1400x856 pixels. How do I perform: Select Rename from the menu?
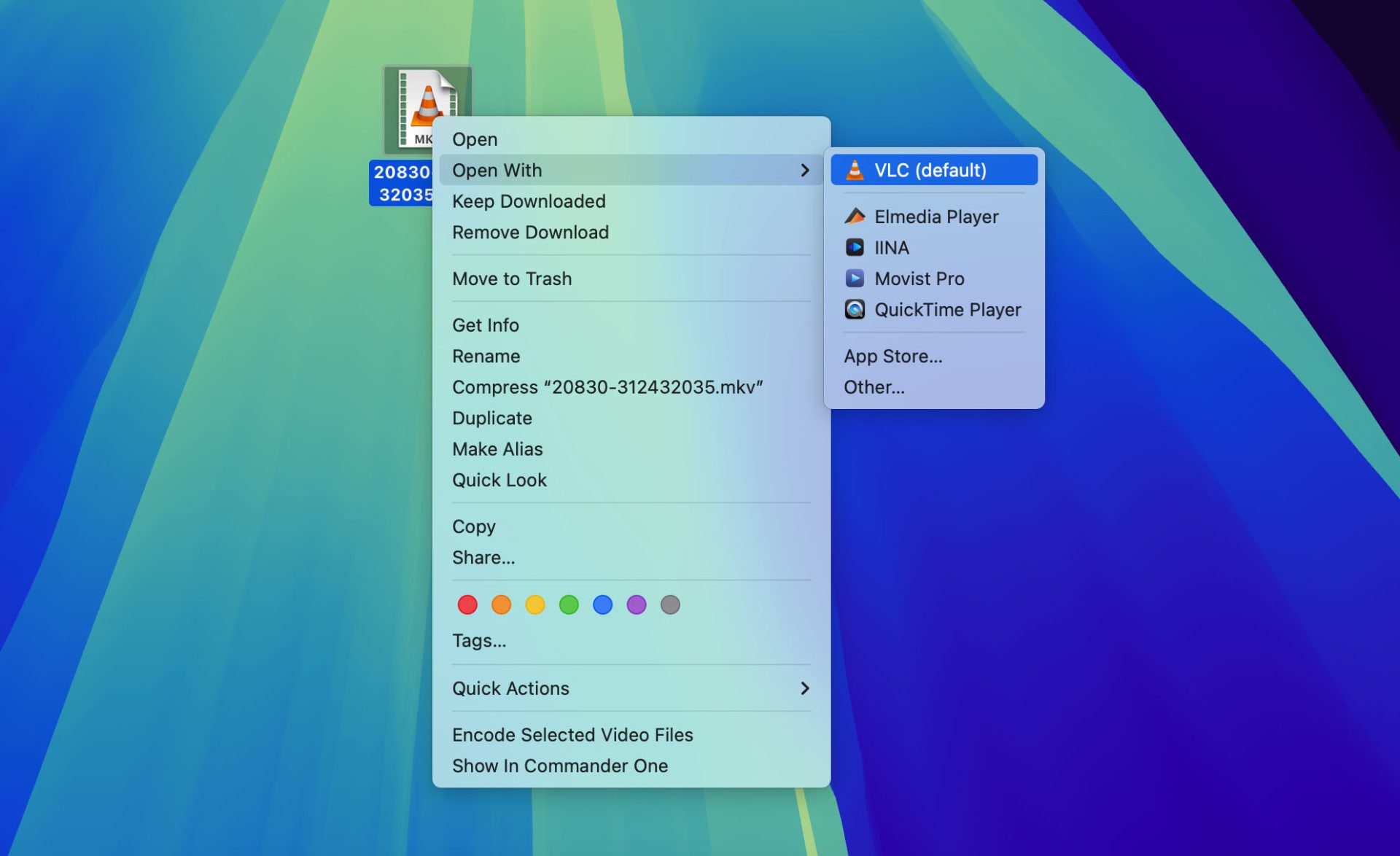click(x=486, y=357)
